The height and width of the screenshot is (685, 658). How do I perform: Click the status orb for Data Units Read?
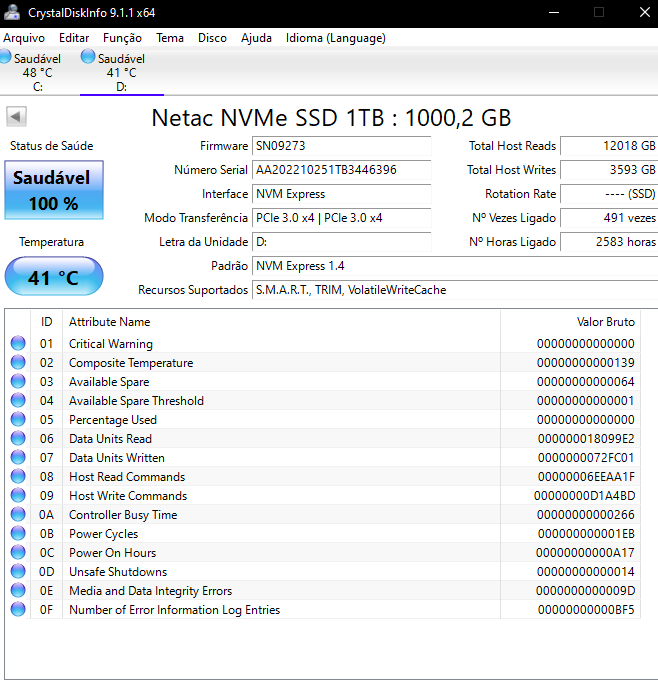tap(18, 438)
